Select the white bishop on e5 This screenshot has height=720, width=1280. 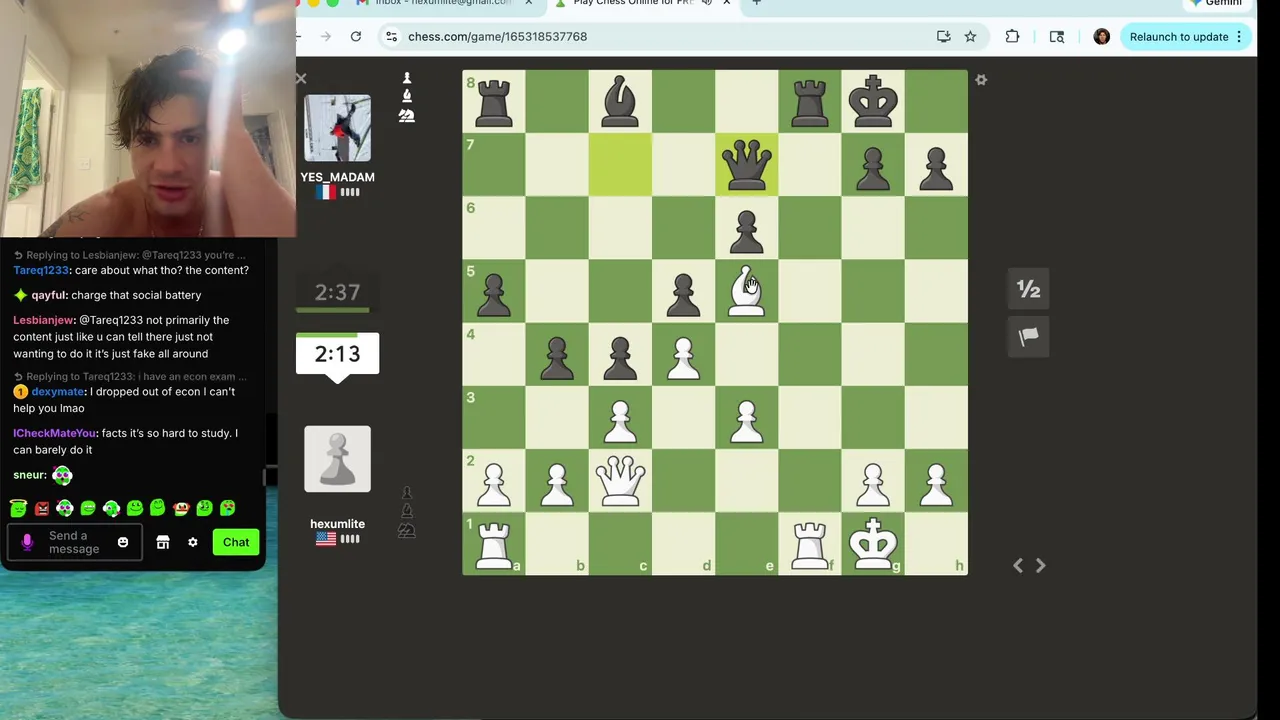[x=746, y=291]
